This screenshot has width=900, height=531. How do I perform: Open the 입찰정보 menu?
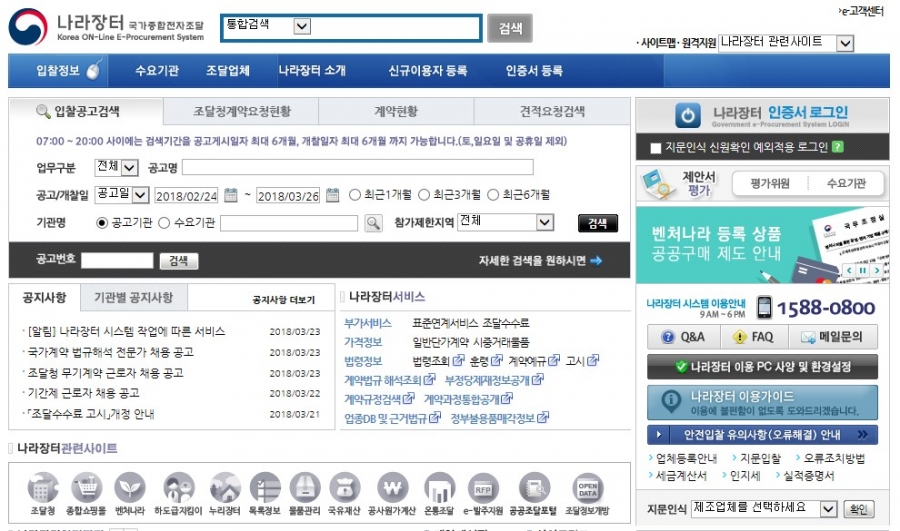pyautogui.click(x=58, y=71)
